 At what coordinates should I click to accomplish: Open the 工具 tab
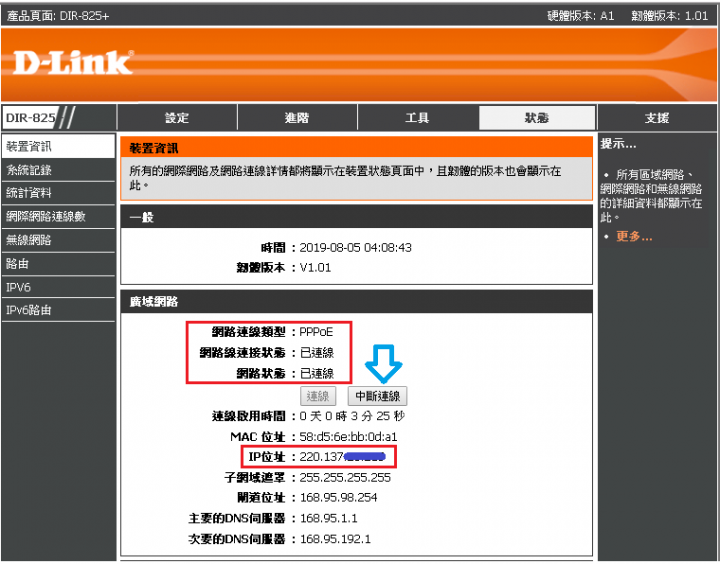click(x=417, y=118)
